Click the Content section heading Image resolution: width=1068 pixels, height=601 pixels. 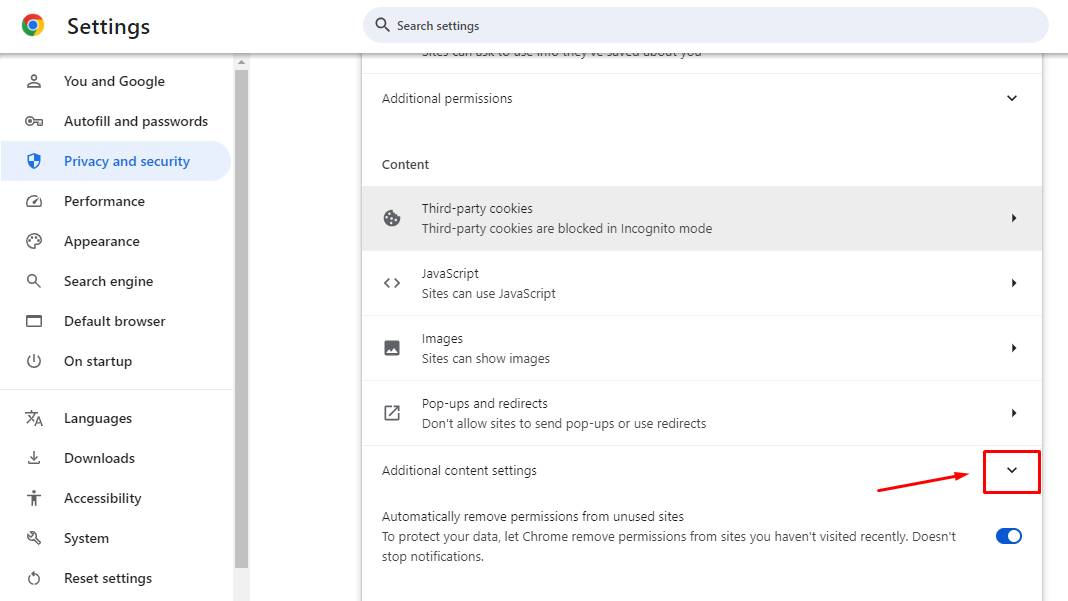pos(405,164)
